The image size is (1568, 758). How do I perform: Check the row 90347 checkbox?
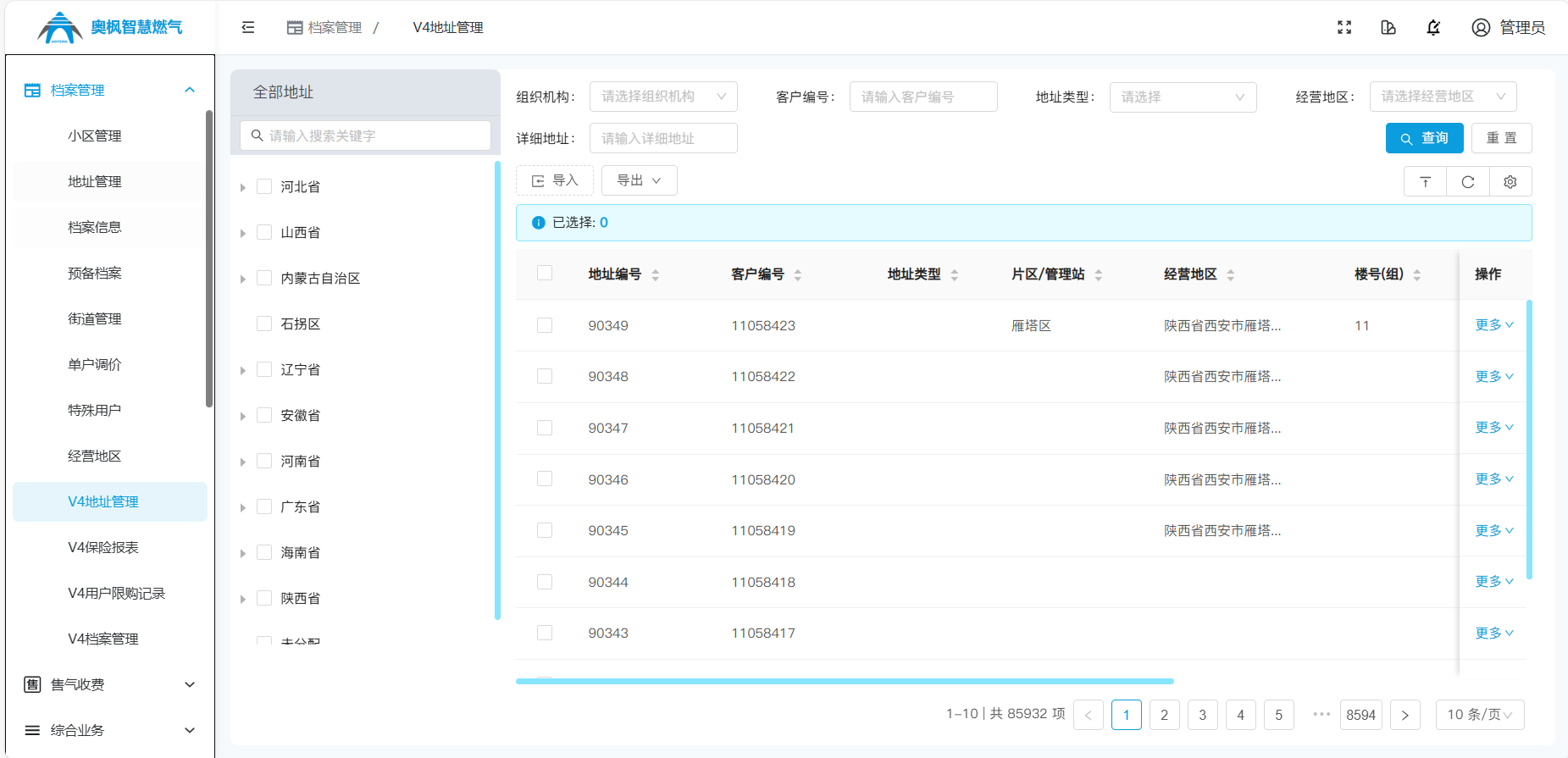[x=545, y=428]
